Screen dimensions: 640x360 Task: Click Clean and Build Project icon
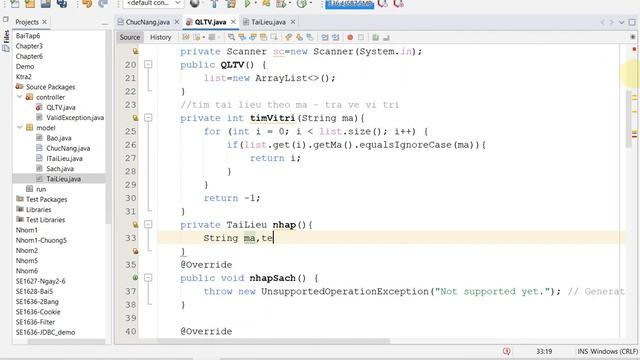(x=231, y=4)
